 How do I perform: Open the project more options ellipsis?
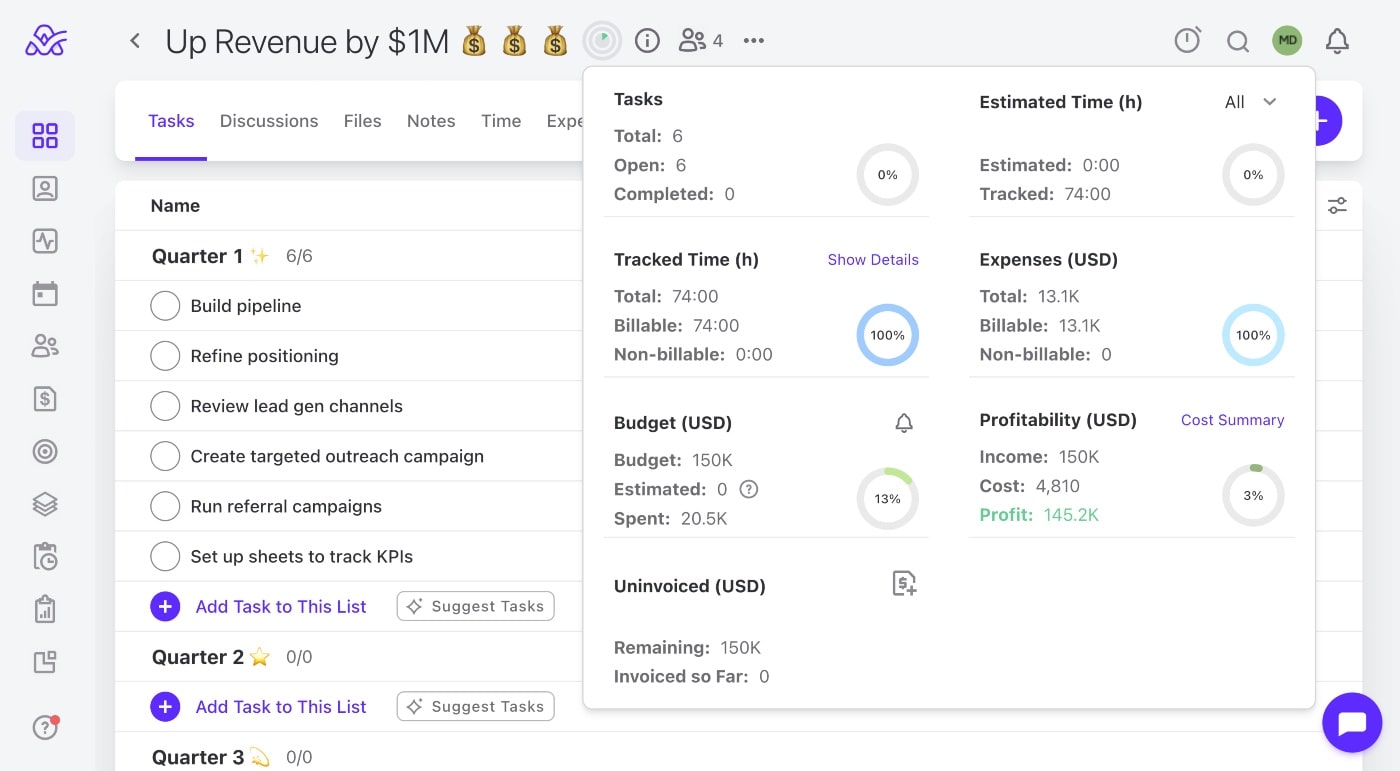coord(754,41)
